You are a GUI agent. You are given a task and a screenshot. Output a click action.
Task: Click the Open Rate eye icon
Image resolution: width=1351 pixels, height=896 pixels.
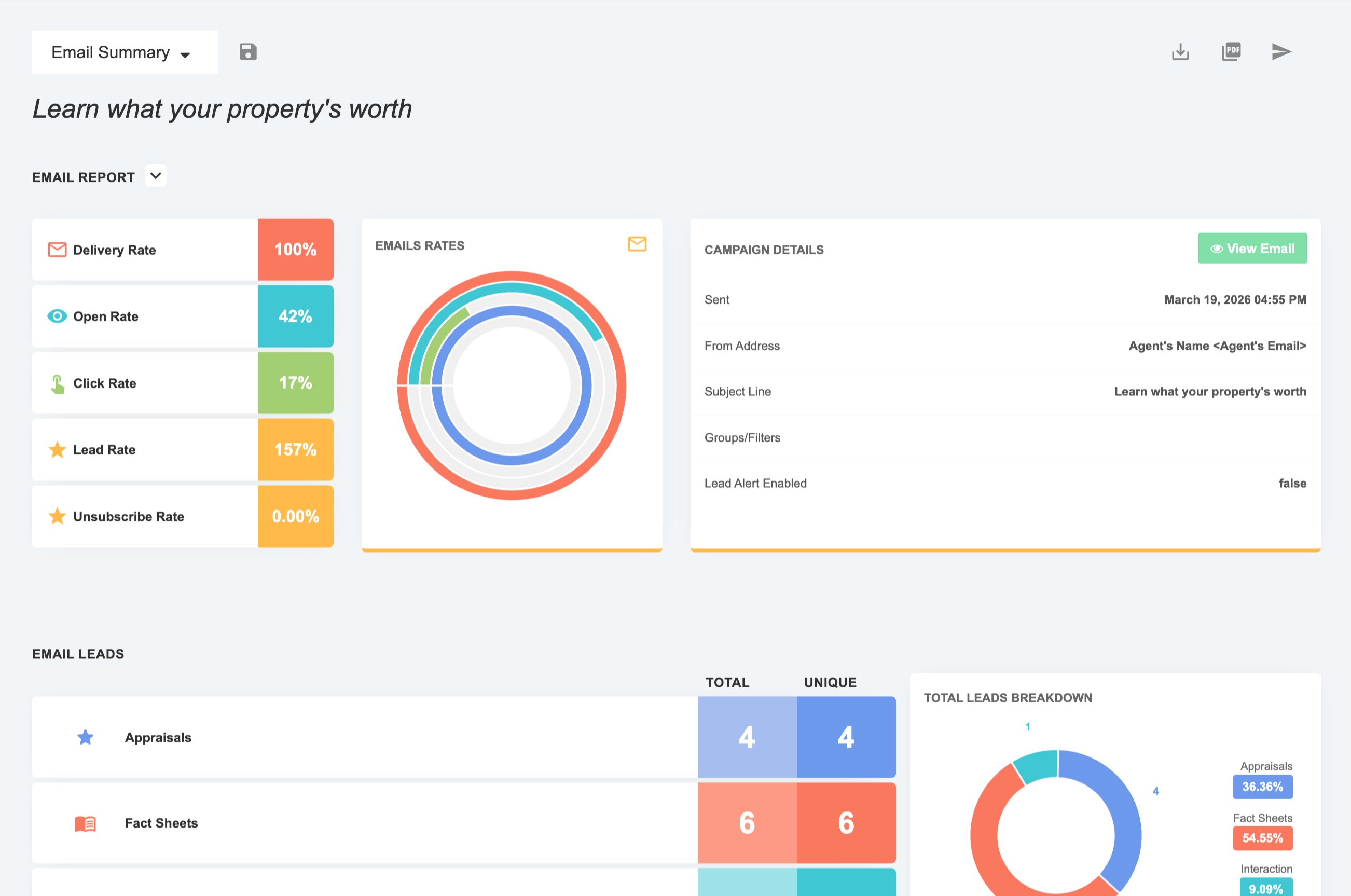[57, 316]
